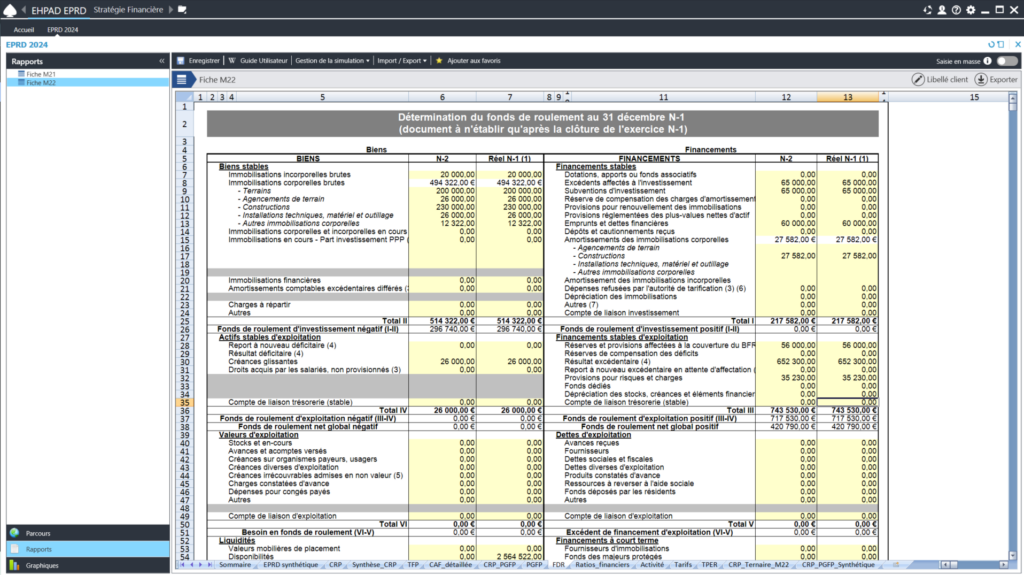Open the Stratégie Financière module tab
Screen dimensions: 1024x575
point(128,10)
